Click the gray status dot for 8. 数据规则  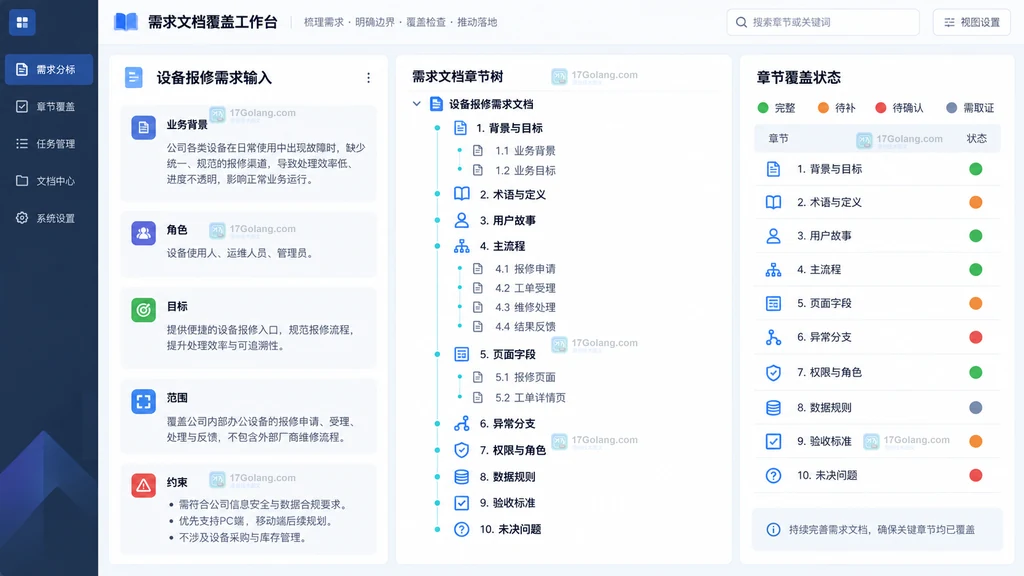(x=976, y=408)
